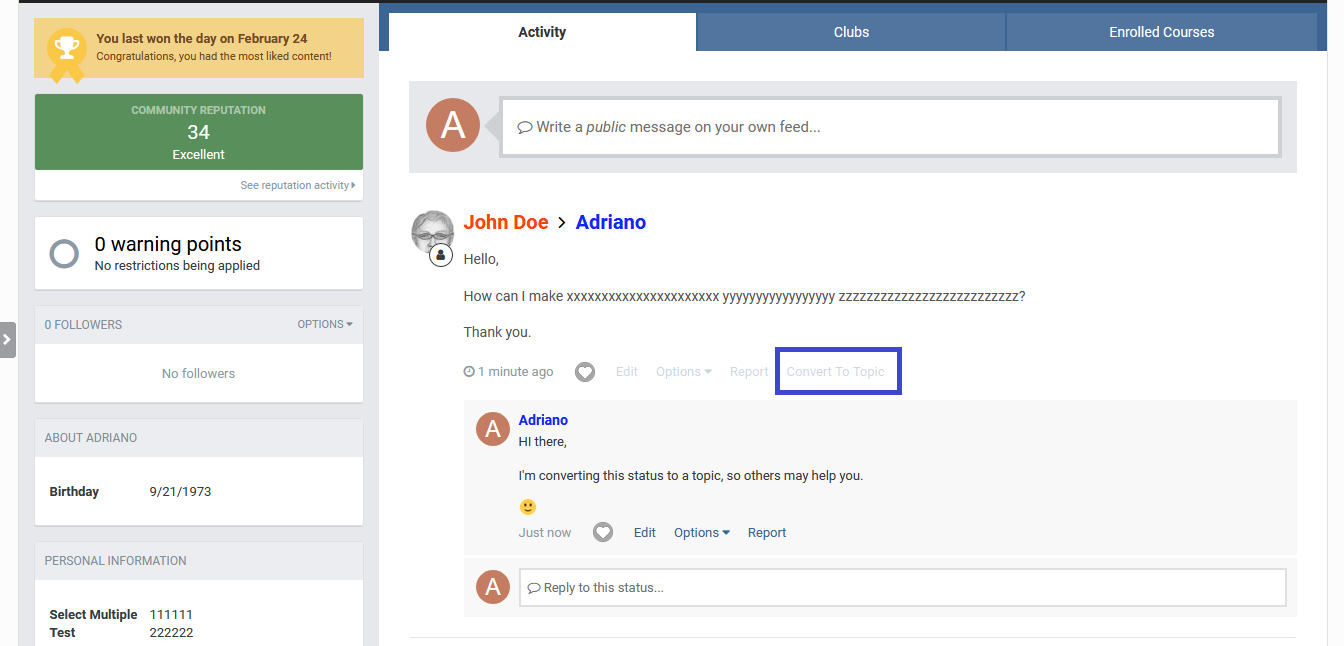Click in the public message field
The height and width of the screenshot is (646, 1344).
[x=890, y=127]
